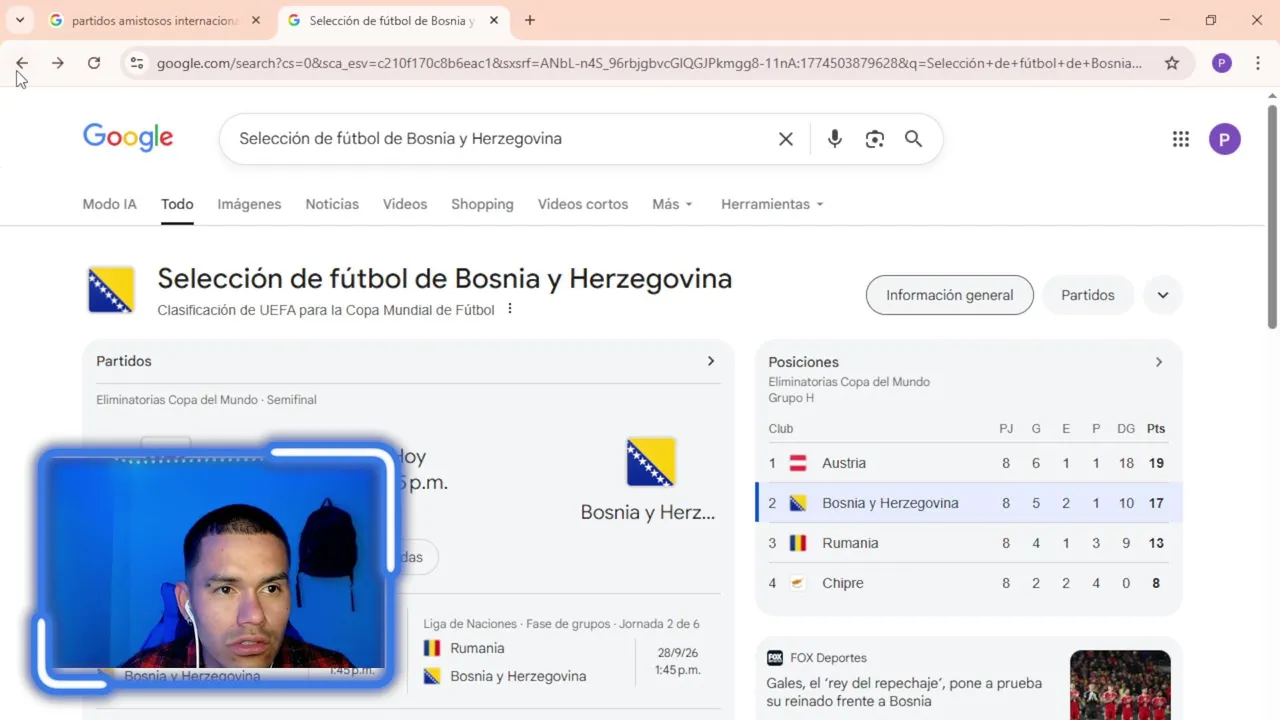Open a new tab with the plus button
Viewport: 1280px width, 720px height.
click(x=530, y=20)
